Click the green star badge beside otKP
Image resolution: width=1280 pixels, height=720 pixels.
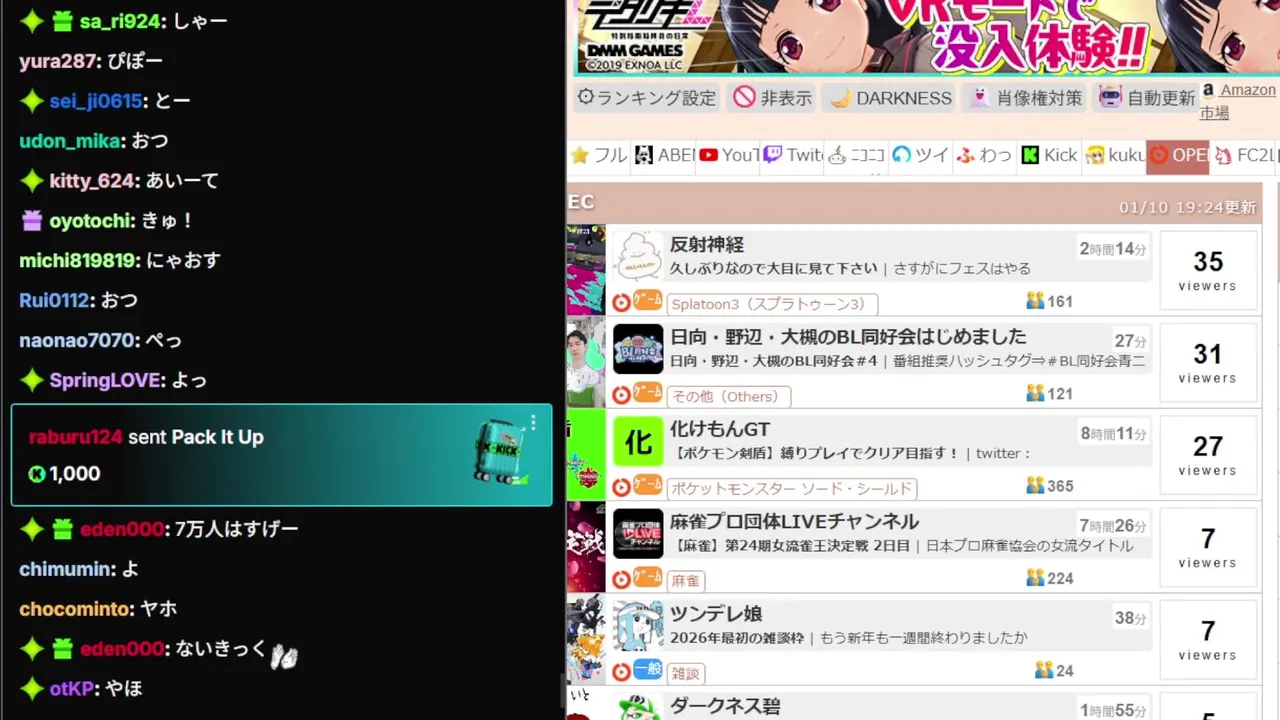[x=32, y=689]
